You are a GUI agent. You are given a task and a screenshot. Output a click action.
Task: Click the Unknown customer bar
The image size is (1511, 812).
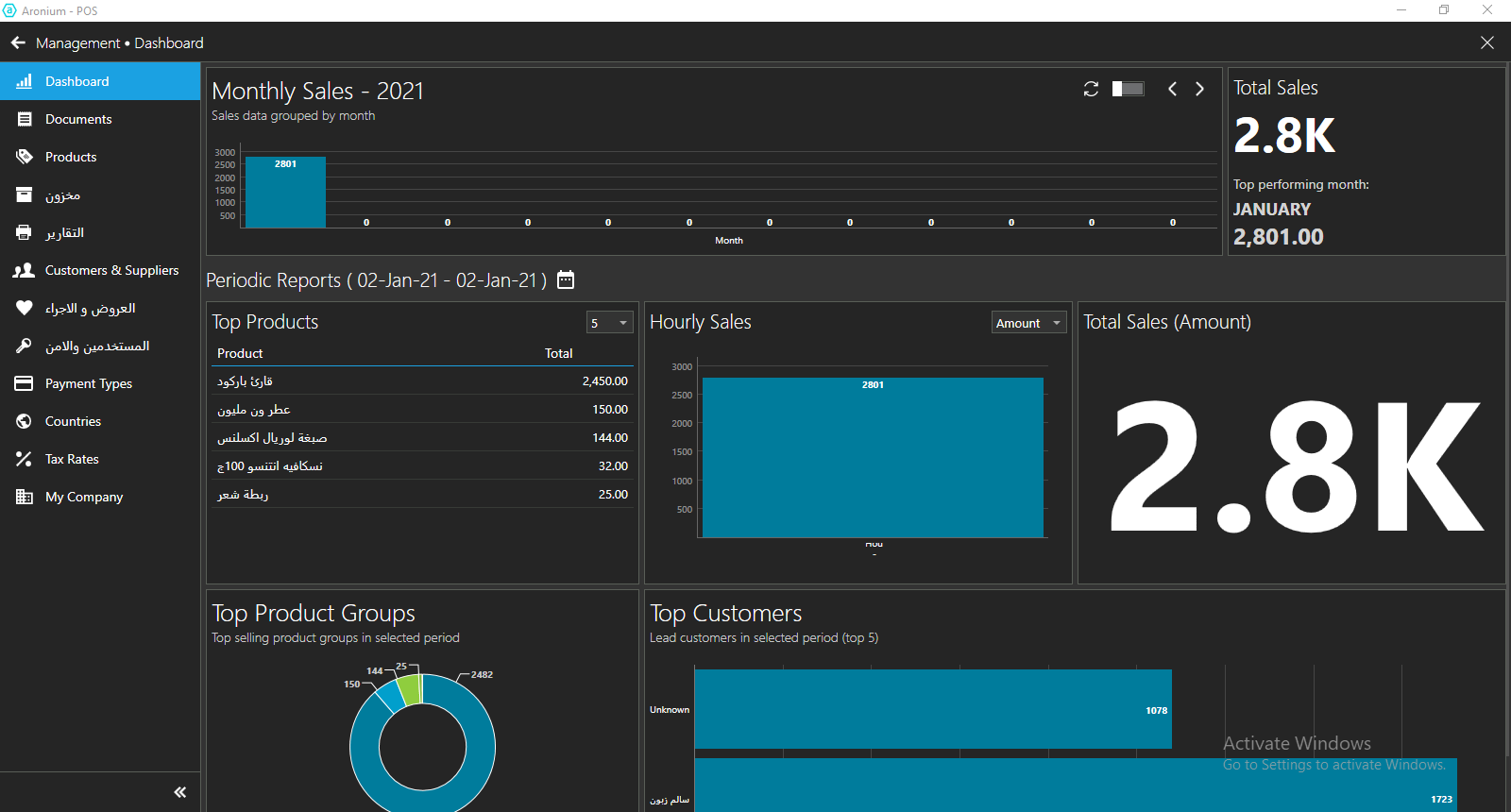[x=932, y=709]
